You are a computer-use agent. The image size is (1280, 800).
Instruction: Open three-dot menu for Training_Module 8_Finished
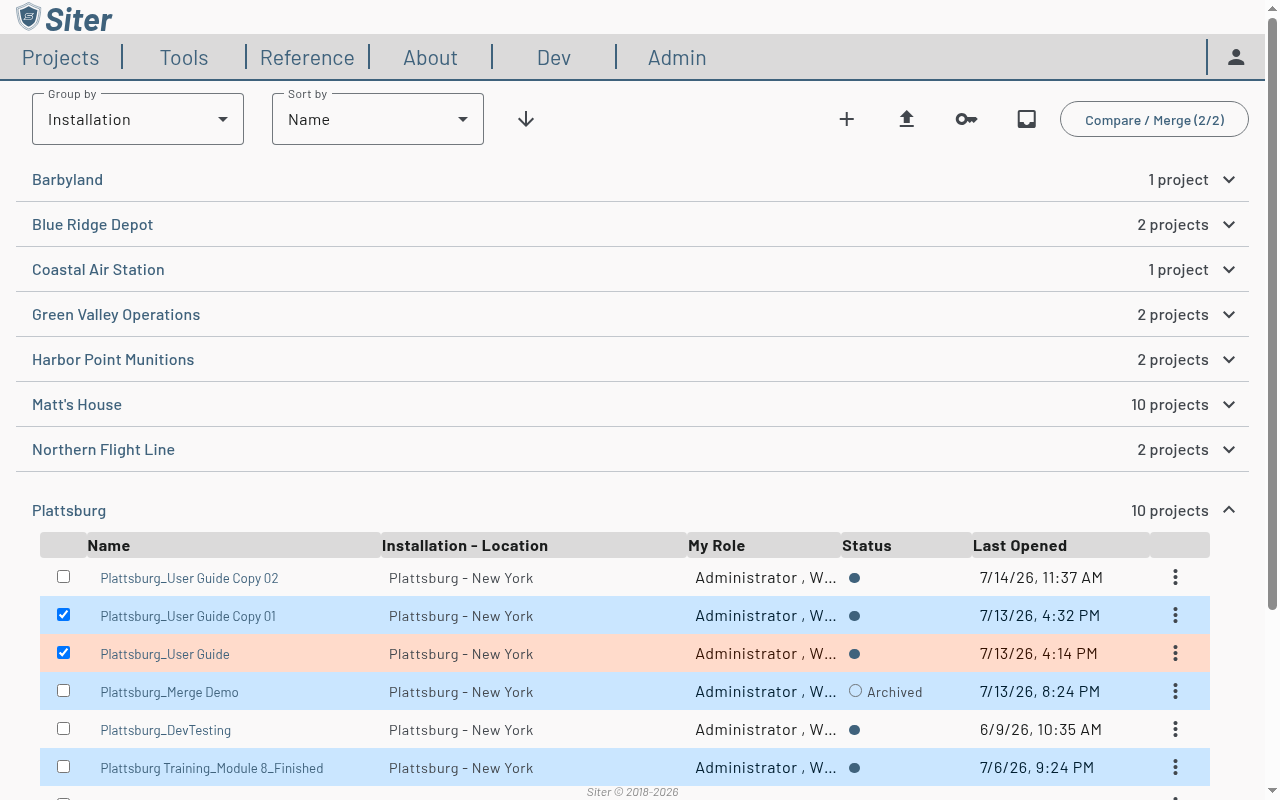click(1175, 767)
